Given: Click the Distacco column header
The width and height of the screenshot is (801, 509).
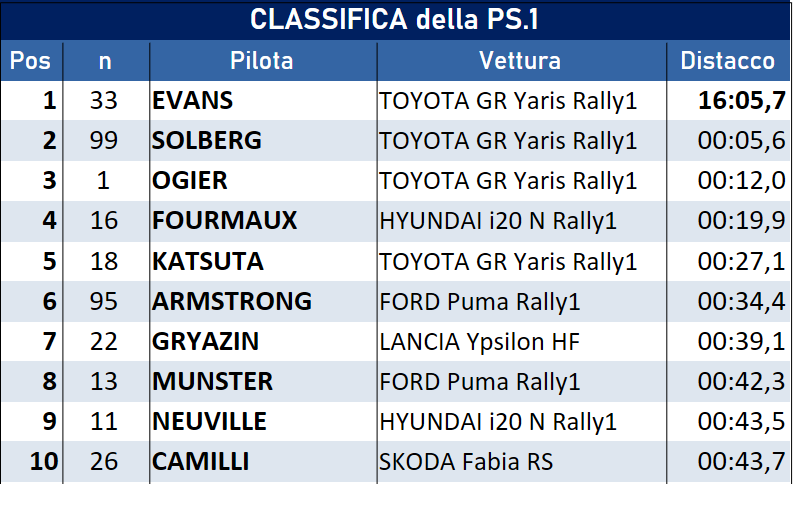Looking at the screenshot, I should (x=727, y=60).
